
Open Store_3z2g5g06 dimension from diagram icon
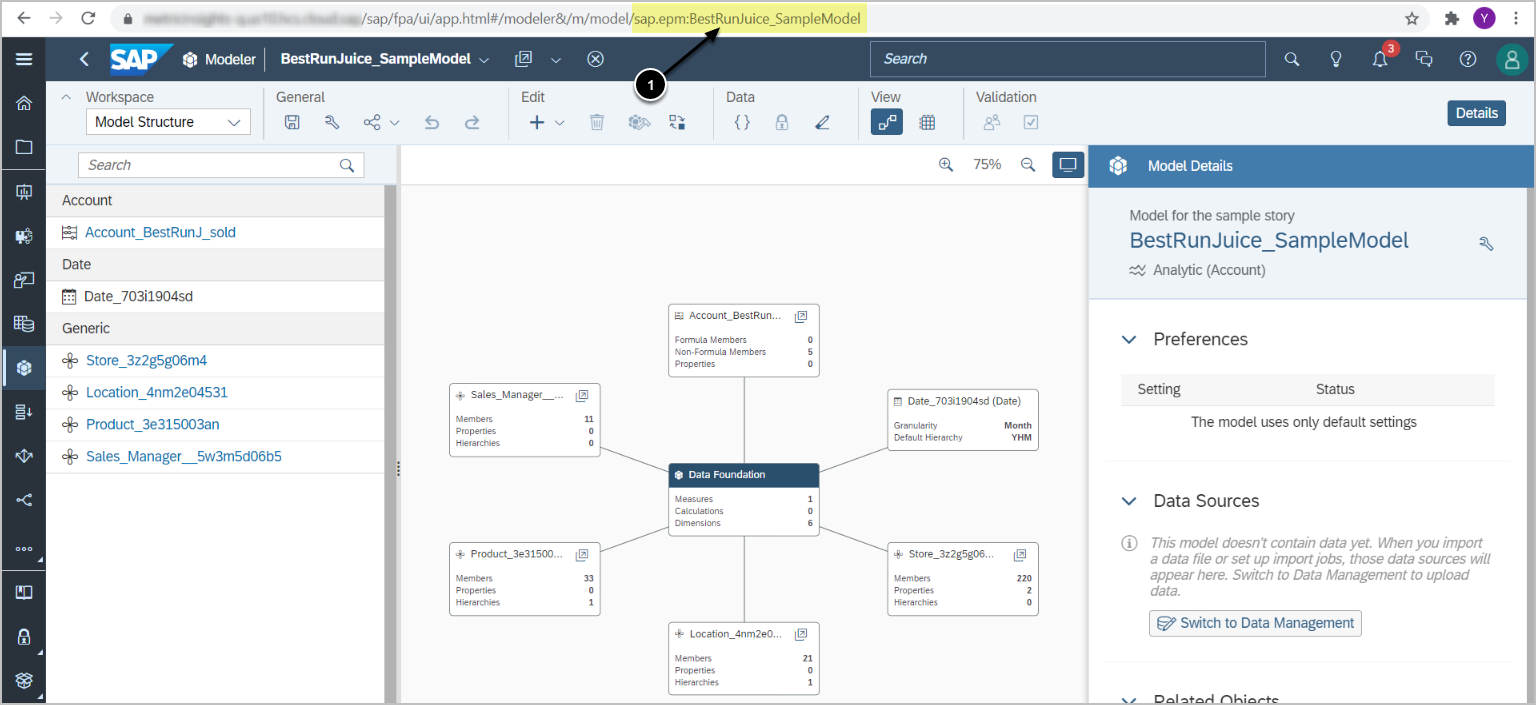pyautogui.click(x=1020, y=554)
